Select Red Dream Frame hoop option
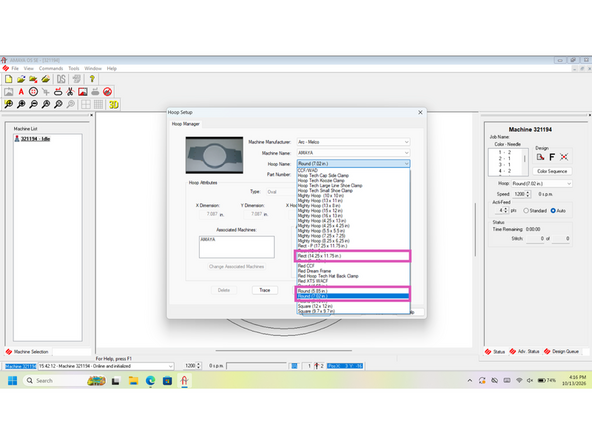Image resolution: width=592 pixels, height=444 pixels. click(353, 271)
